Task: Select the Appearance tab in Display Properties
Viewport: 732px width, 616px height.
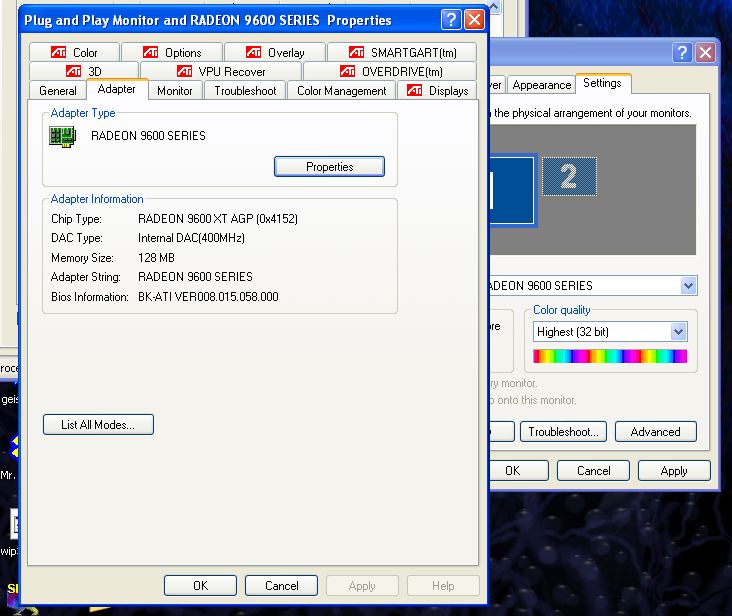Action: pos(541,85)
